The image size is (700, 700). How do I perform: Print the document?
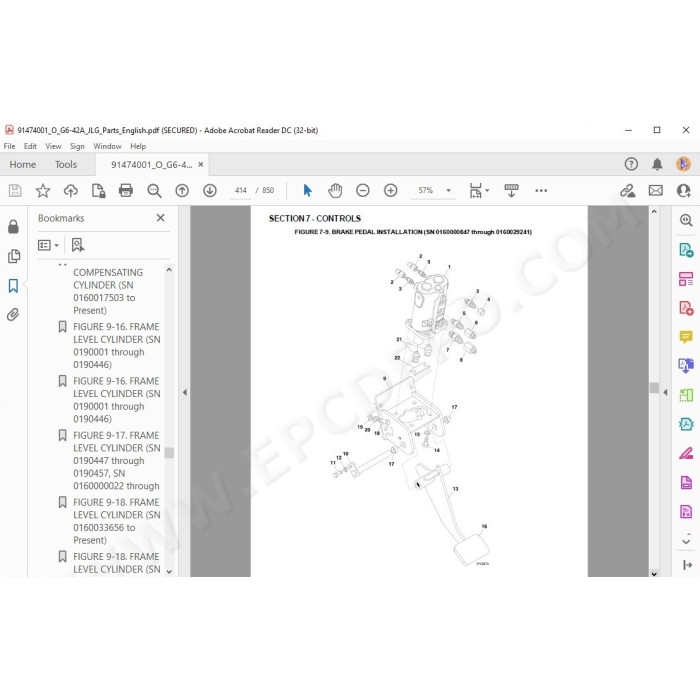(126, 191)
